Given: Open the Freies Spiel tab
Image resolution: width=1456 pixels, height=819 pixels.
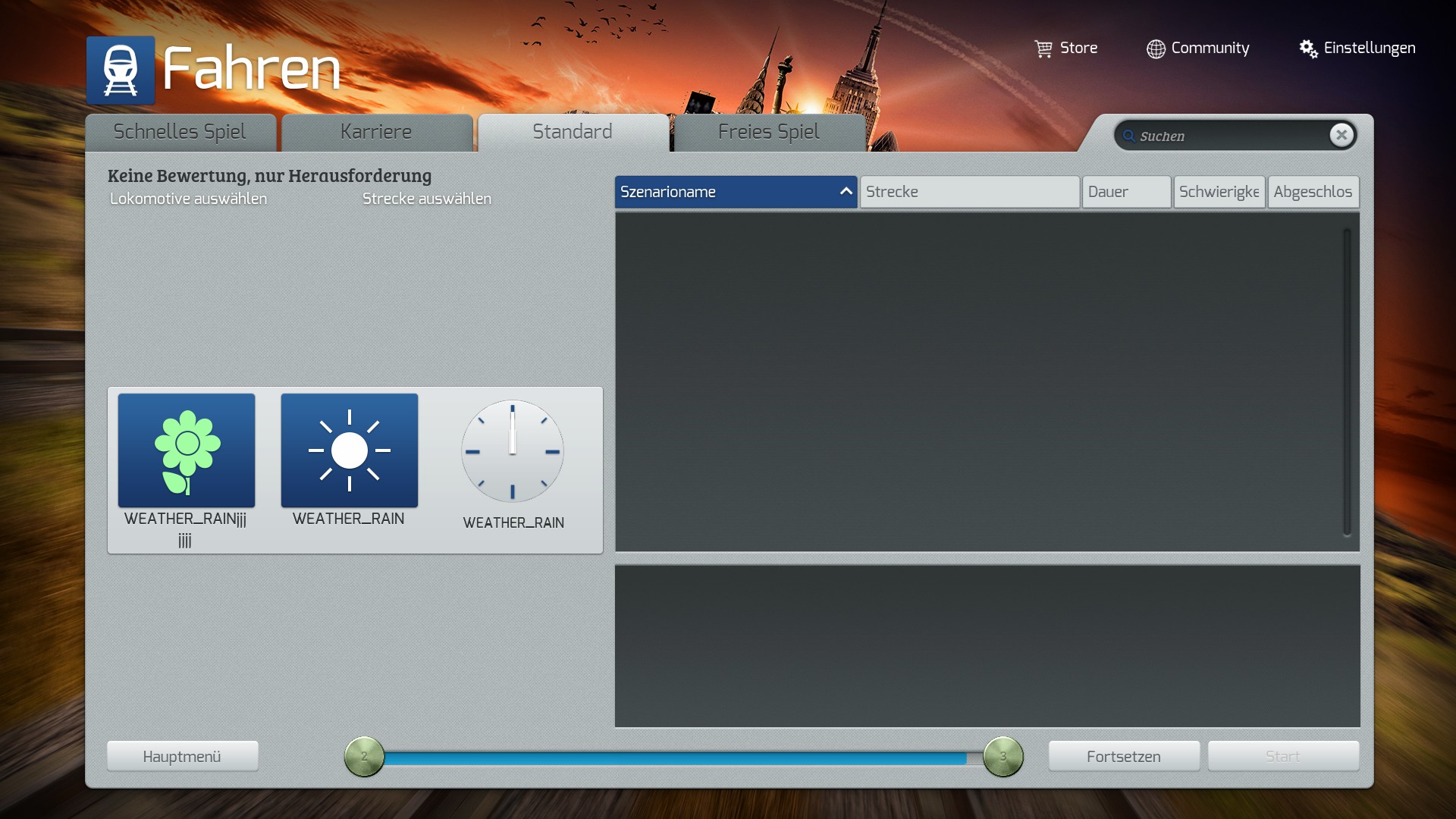Looking at the screenshot, I should point(768,132).
